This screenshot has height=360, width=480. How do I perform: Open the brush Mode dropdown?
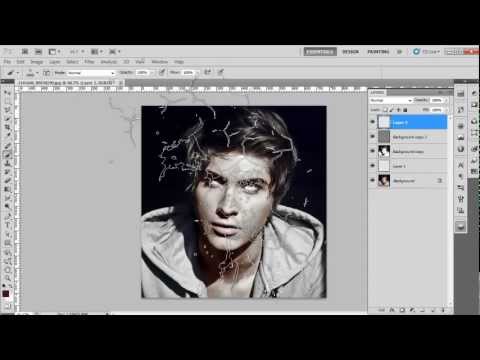tap(91, 73)
